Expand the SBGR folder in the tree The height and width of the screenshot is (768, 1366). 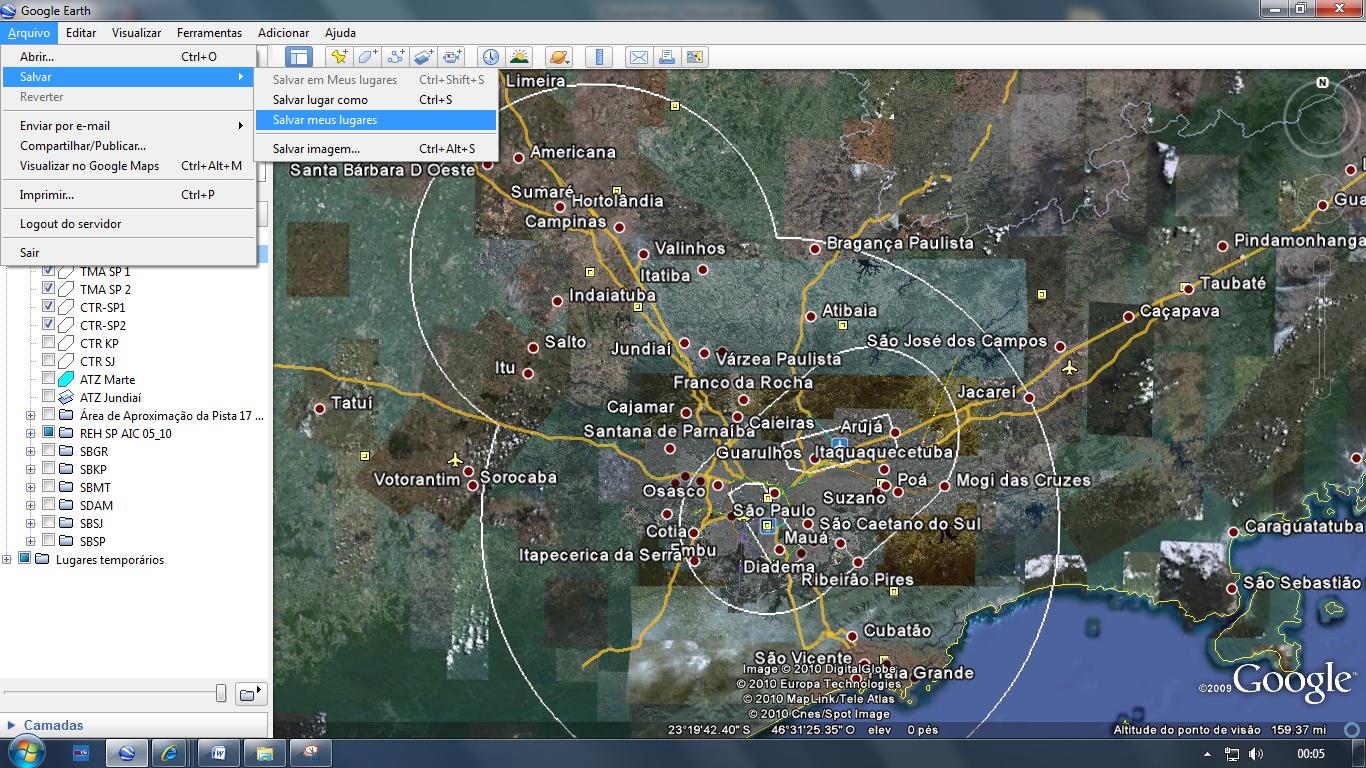[30, 451]
